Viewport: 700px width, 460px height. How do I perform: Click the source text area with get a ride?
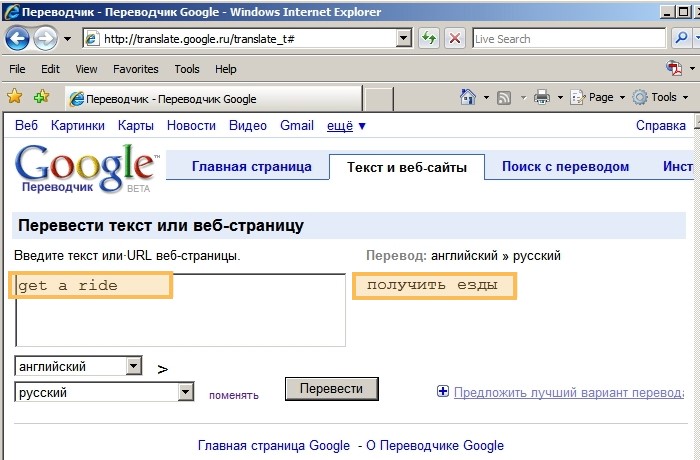tap(180, 310)
